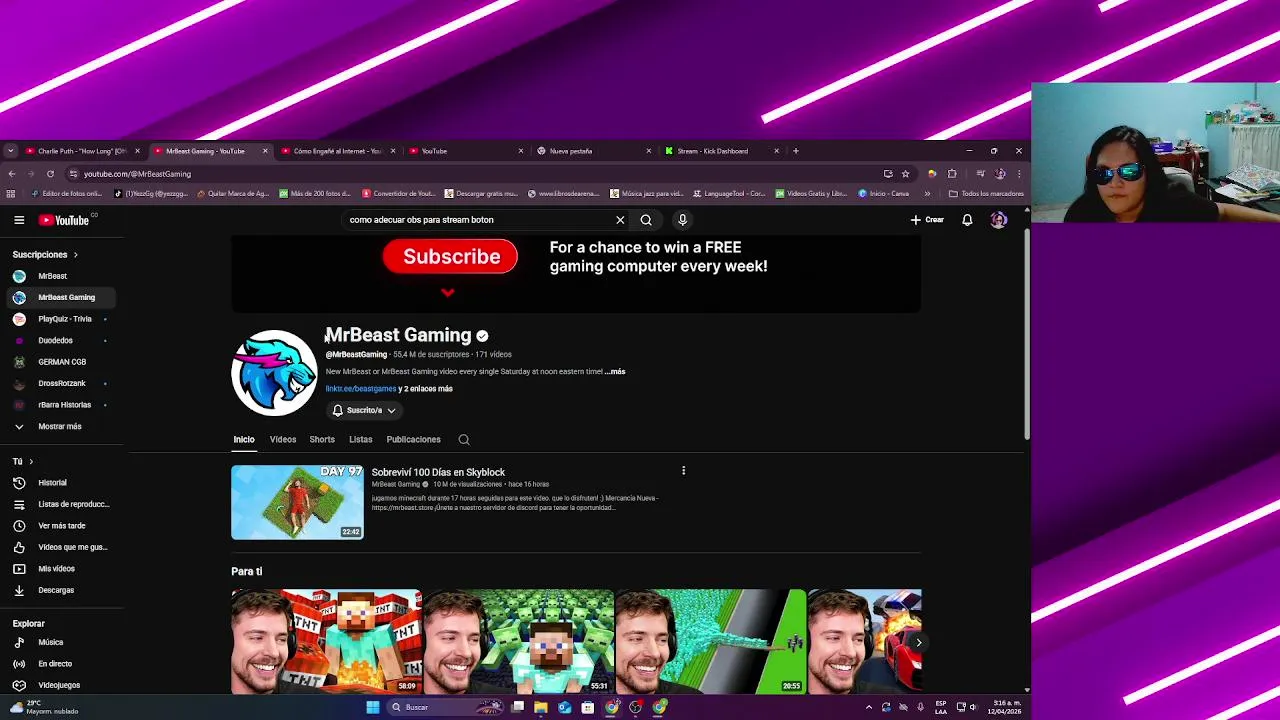1280x720 pixels.
Task: Show hidden system tray icons
Action: pos(868,707)
